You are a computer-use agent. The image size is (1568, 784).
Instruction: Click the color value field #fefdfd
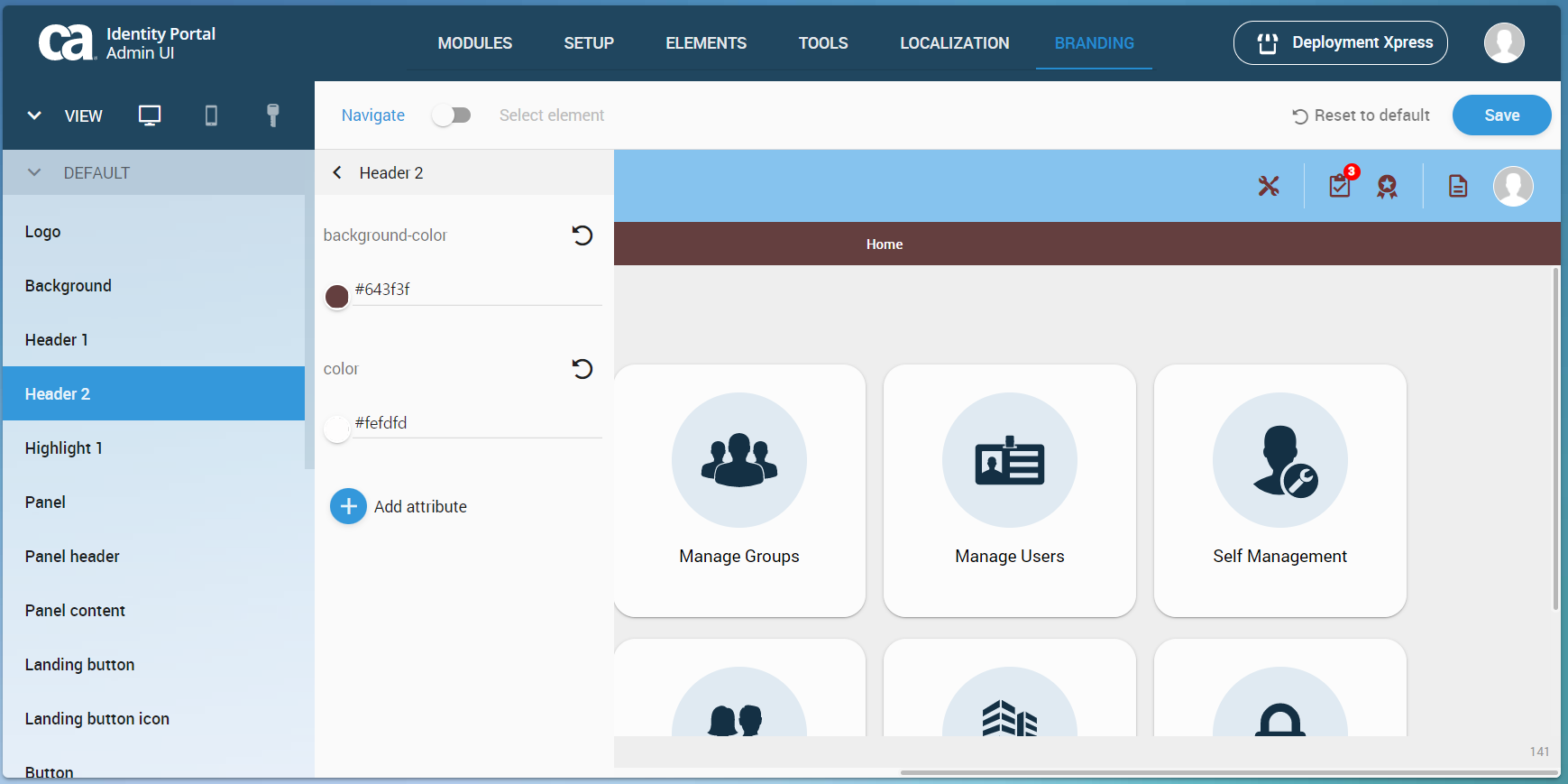[x=477, y=423]
